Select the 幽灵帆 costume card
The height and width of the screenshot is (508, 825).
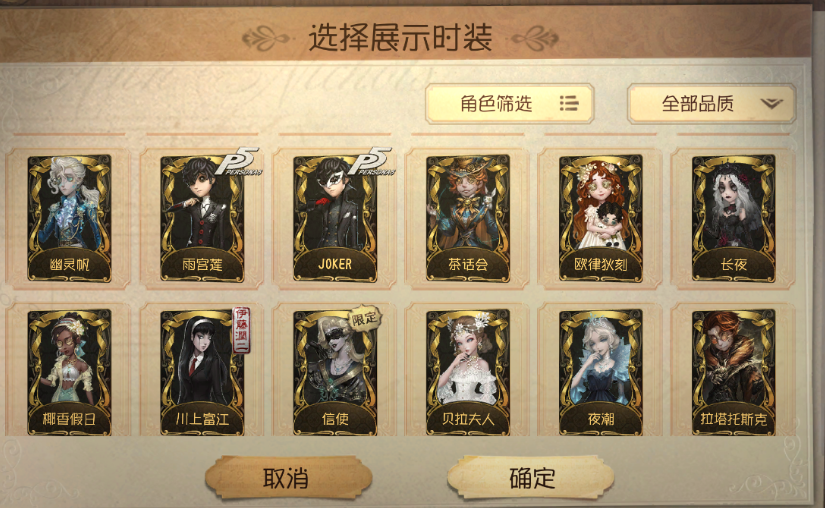(x=69, y=218)
